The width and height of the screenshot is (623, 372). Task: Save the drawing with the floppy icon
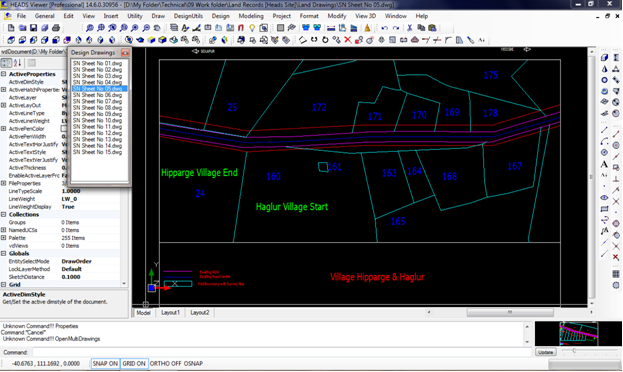[x=34, y=28]
